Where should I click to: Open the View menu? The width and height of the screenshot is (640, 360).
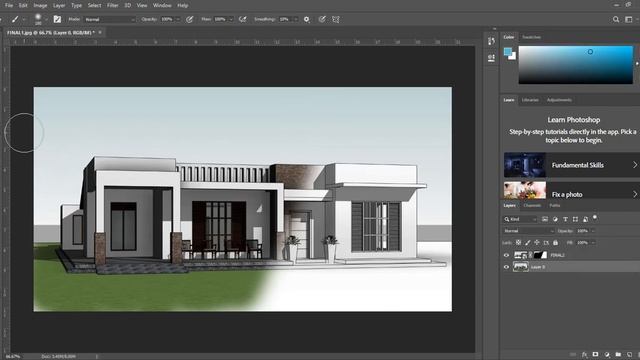pyautogui.click(x=142, y=5)
